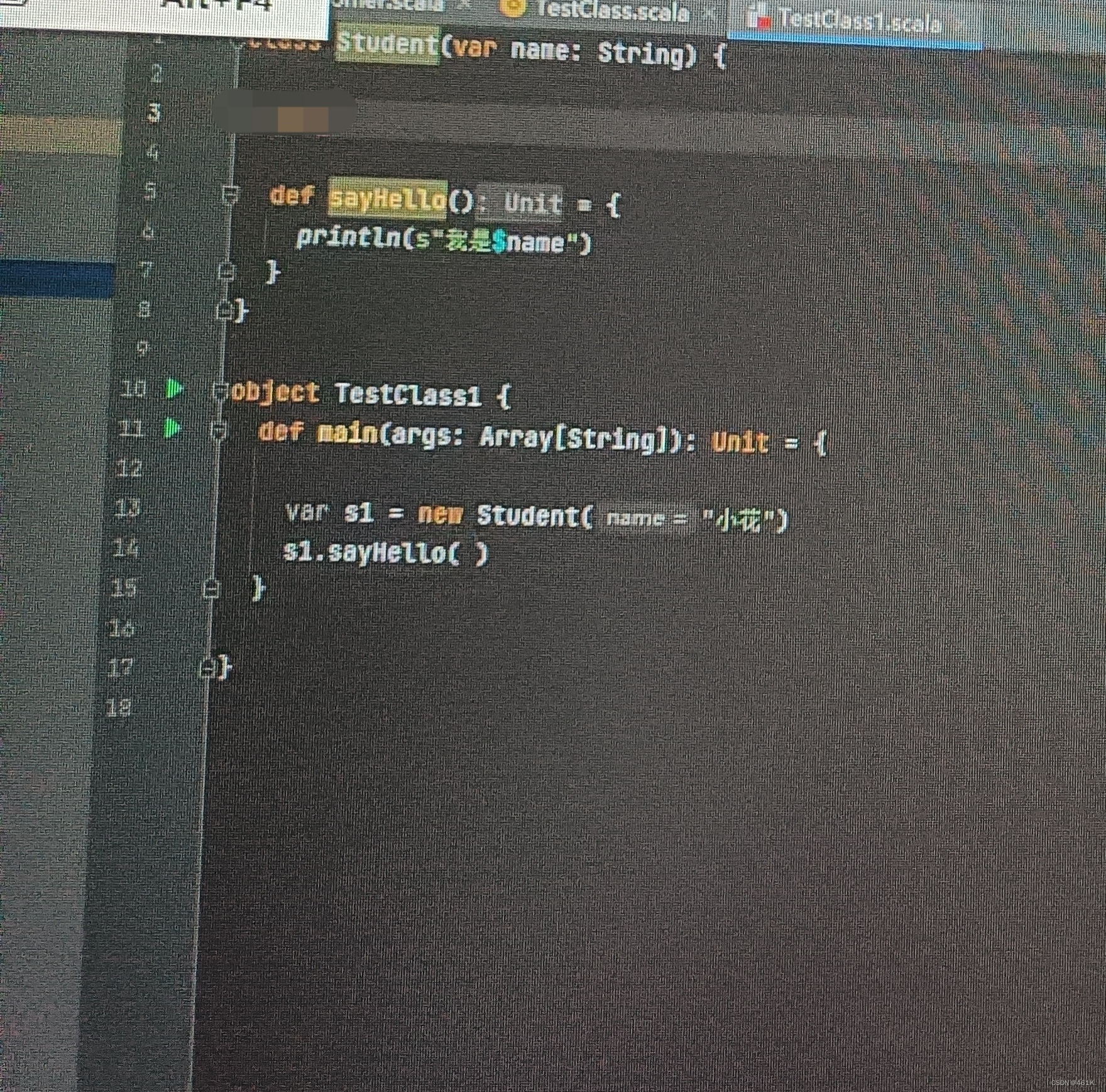Click the object keyword on line 10

275,393
